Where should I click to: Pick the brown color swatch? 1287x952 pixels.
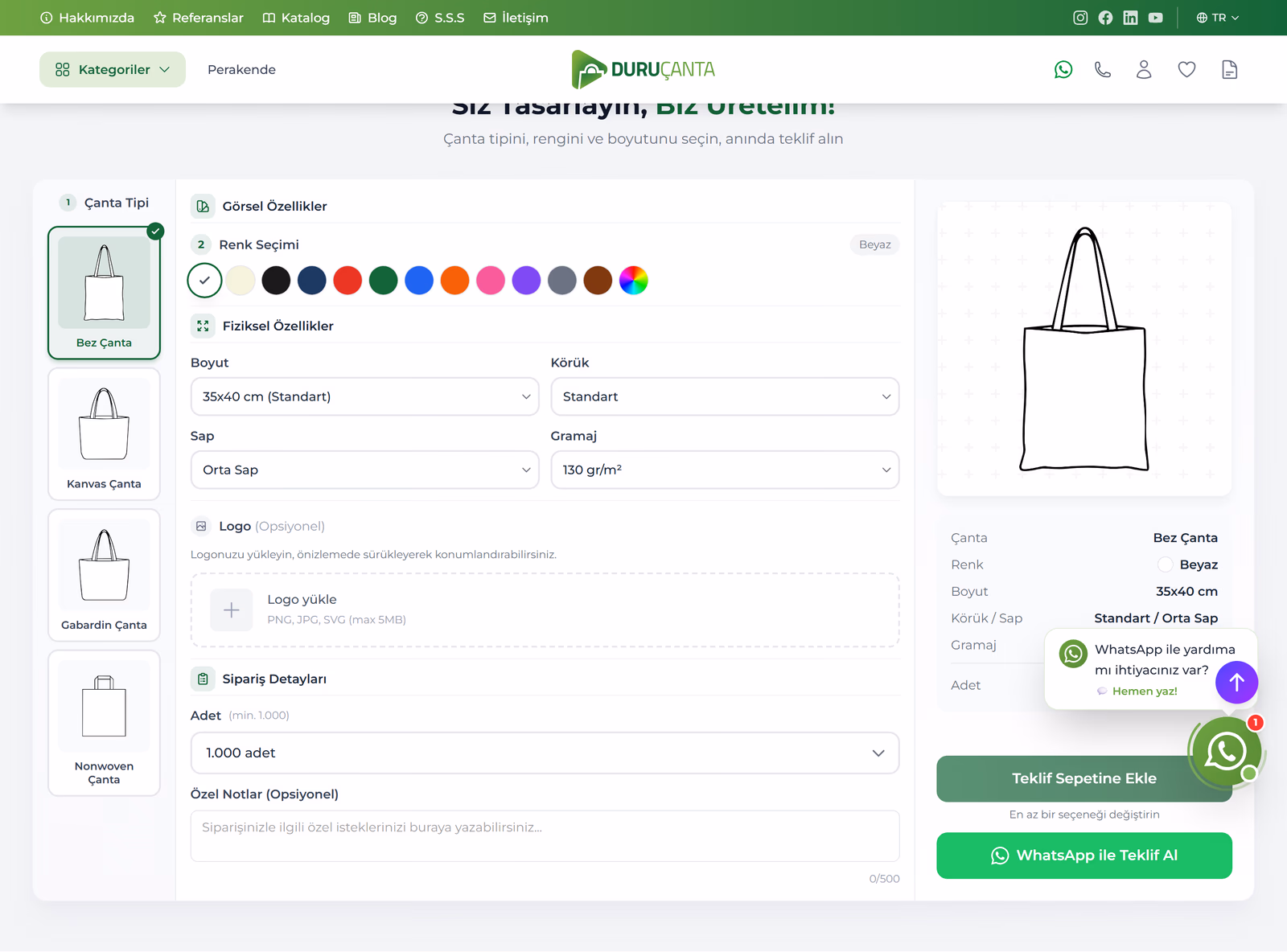(598, 281)
